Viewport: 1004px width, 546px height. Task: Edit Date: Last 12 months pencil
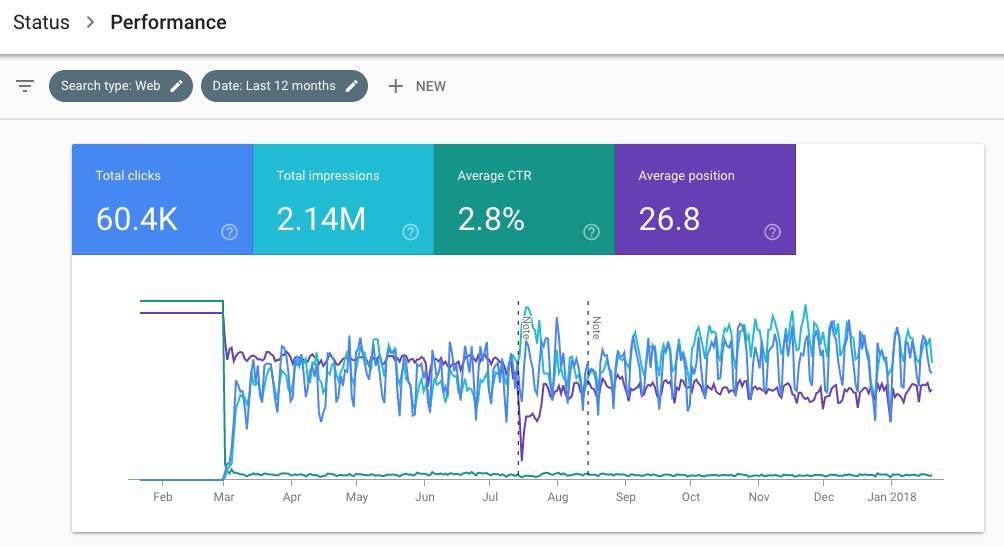tap(352, 86)
